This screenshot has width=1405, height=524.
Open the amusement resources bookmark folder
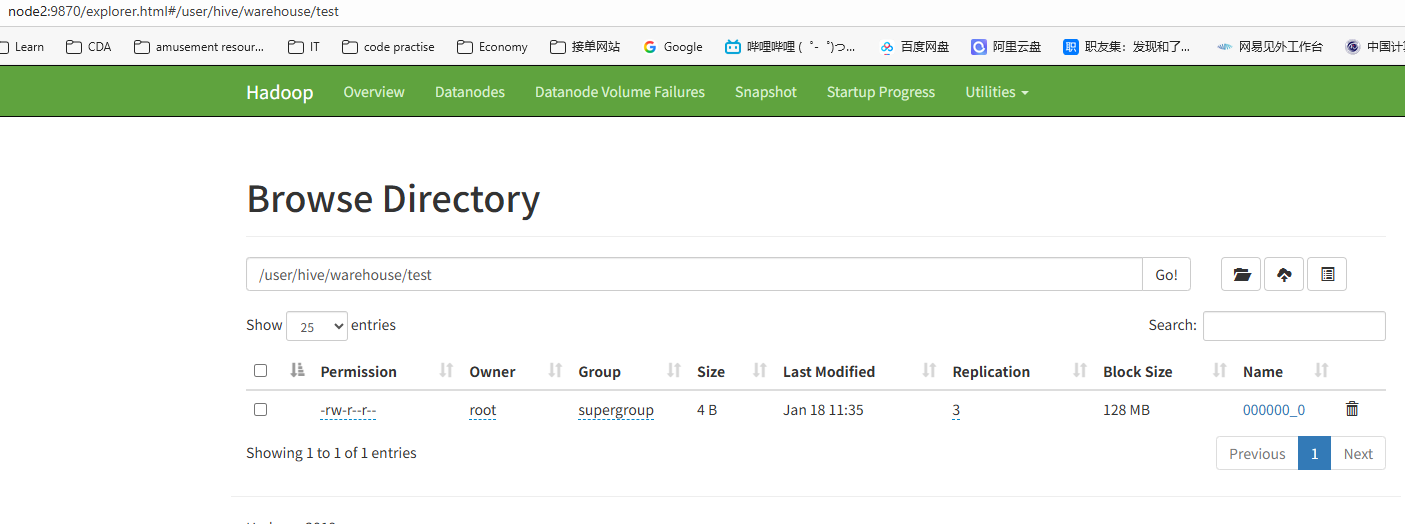(x=199, y=46)
